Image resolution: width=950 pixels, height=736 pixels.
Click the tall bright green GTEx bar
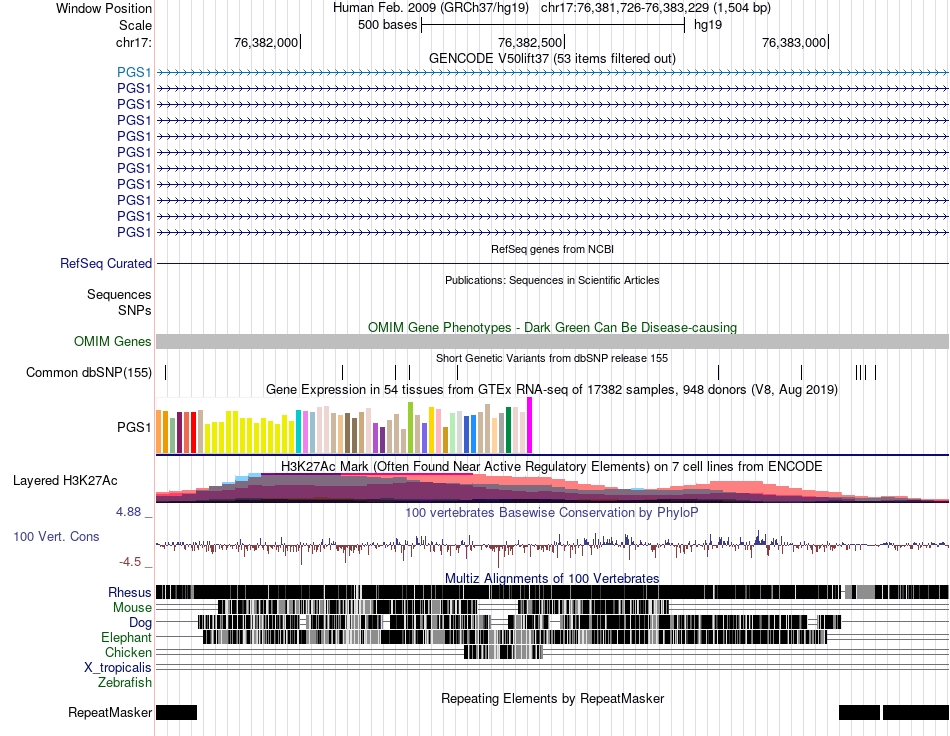(410, 428)
